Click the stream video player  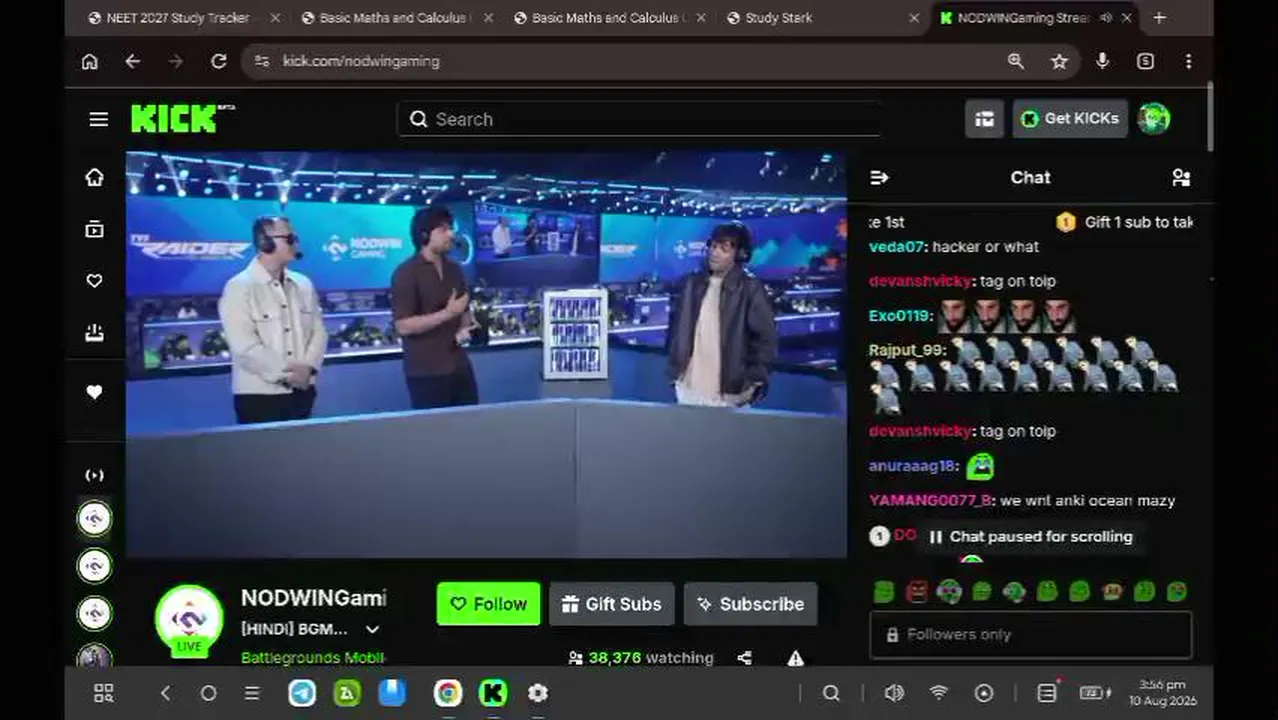pos(486,354)
